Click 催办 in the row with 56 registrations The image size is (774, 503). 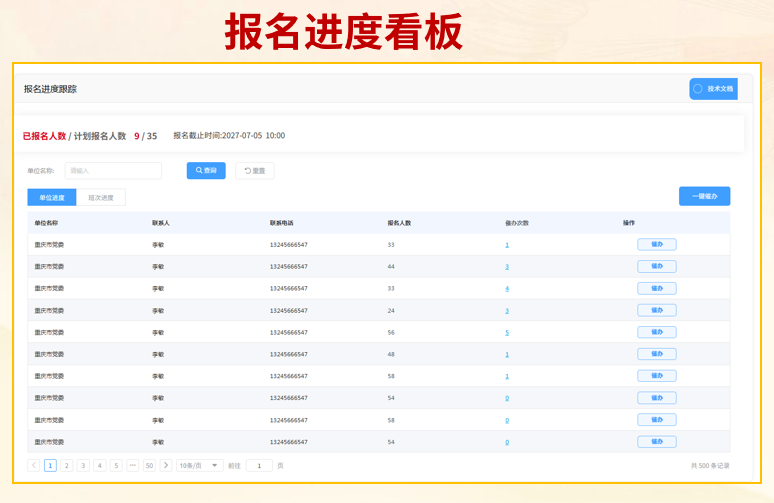[657, 332]
